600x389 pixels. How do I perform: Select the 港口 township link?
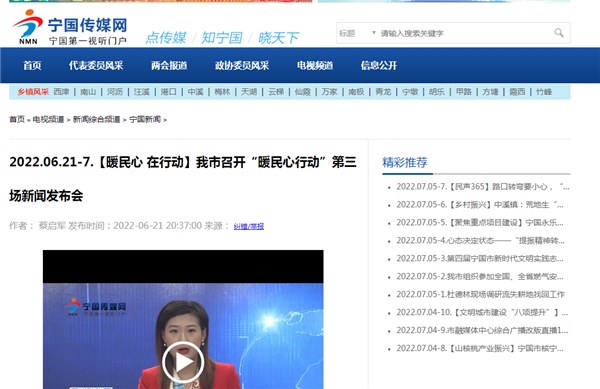168,92
